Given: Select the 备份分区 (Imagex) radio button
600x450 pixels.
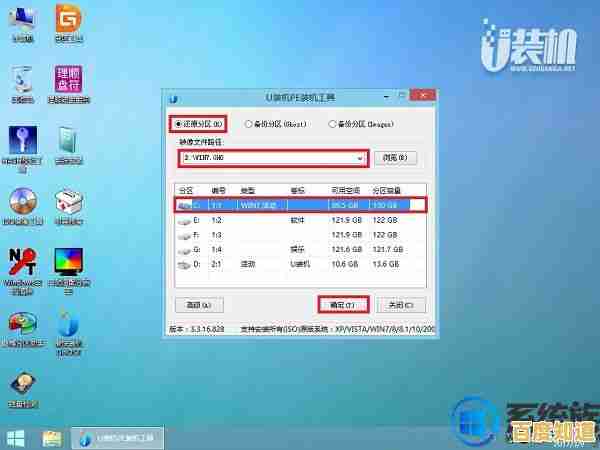Looking at the screenshot, I should (x=361, y=124).
